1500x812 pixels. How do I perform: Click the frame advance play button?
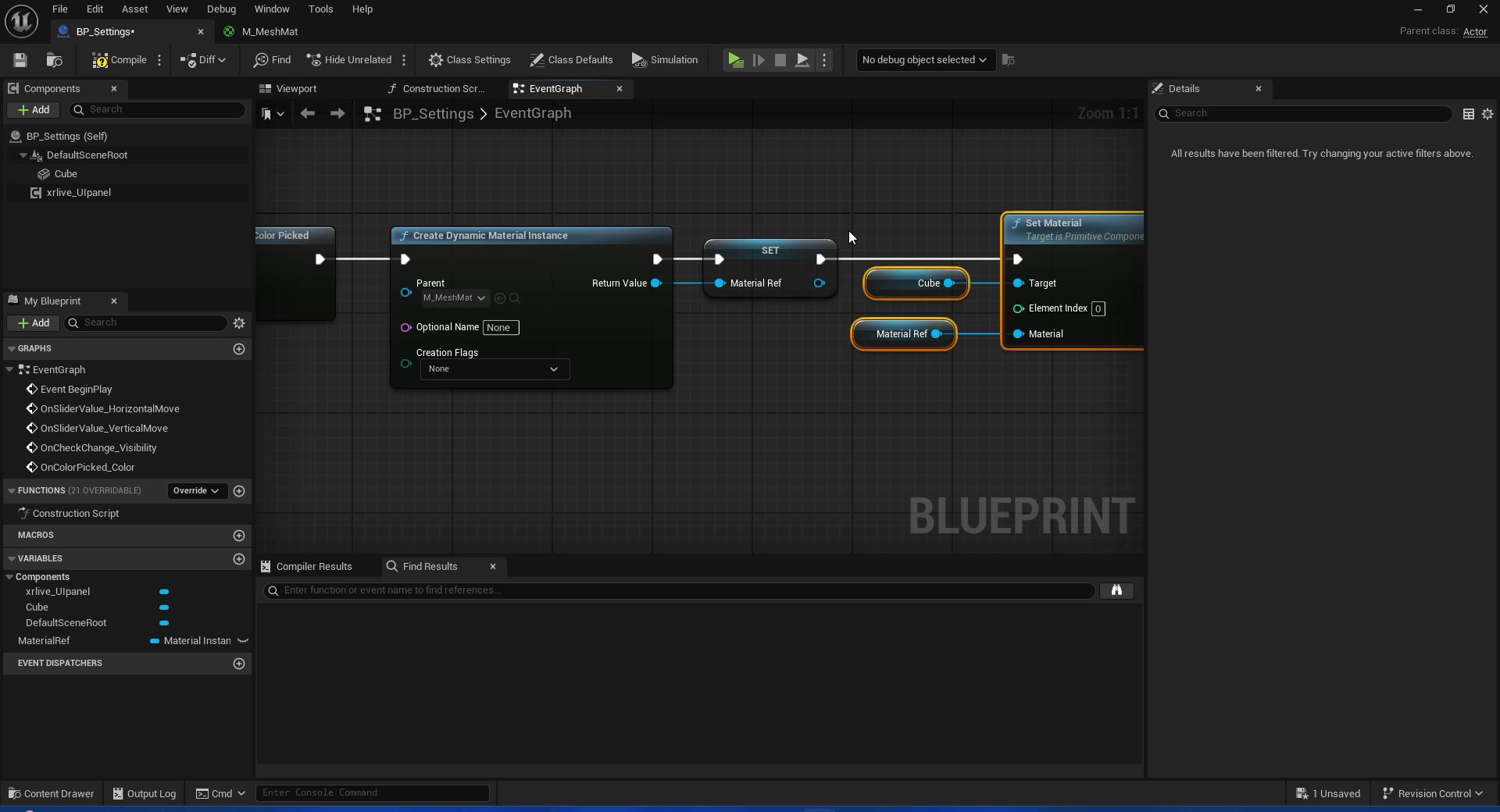[x=758, y=60]
